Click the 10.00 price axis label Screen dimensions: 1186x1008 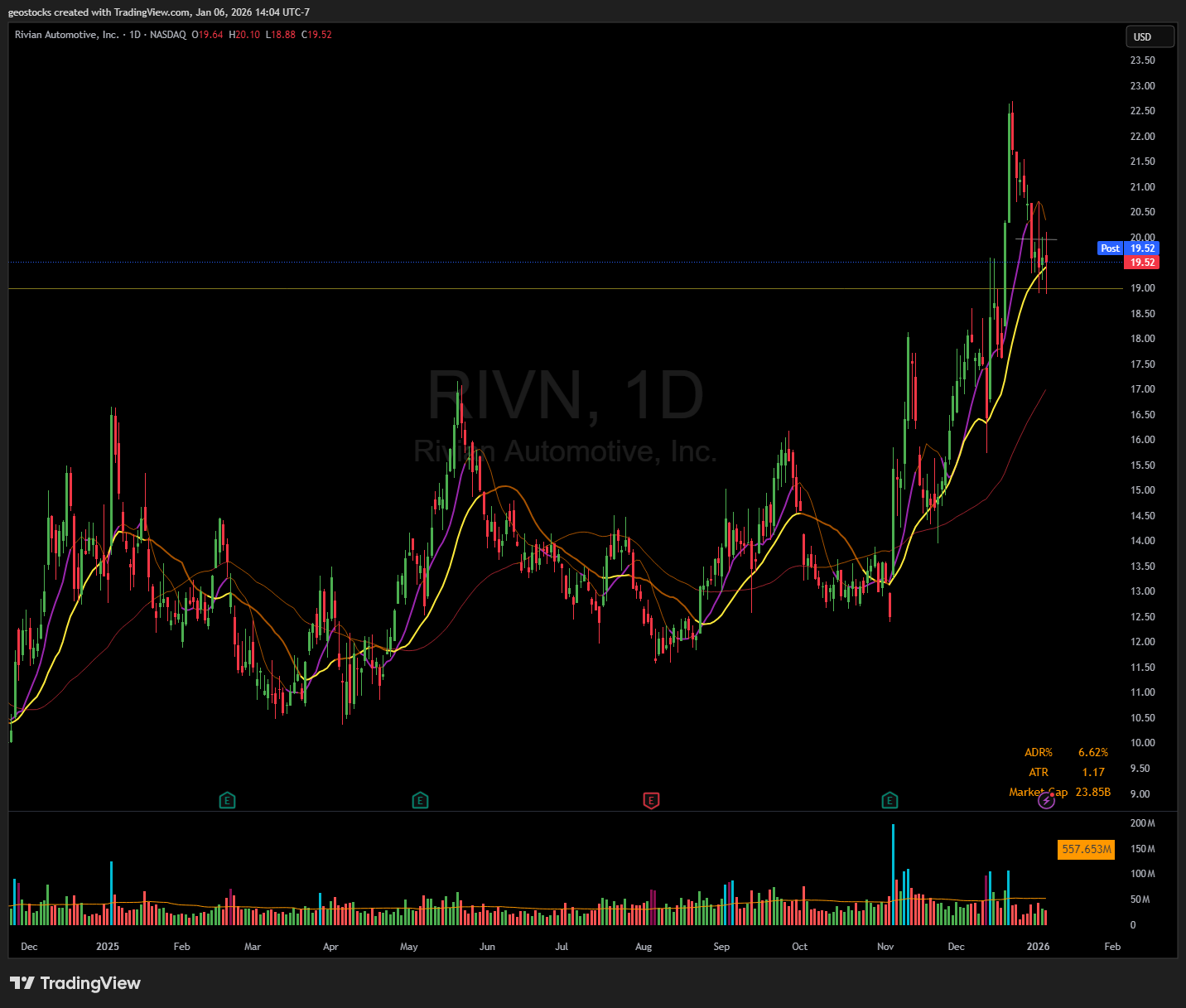coord(1142,743)
